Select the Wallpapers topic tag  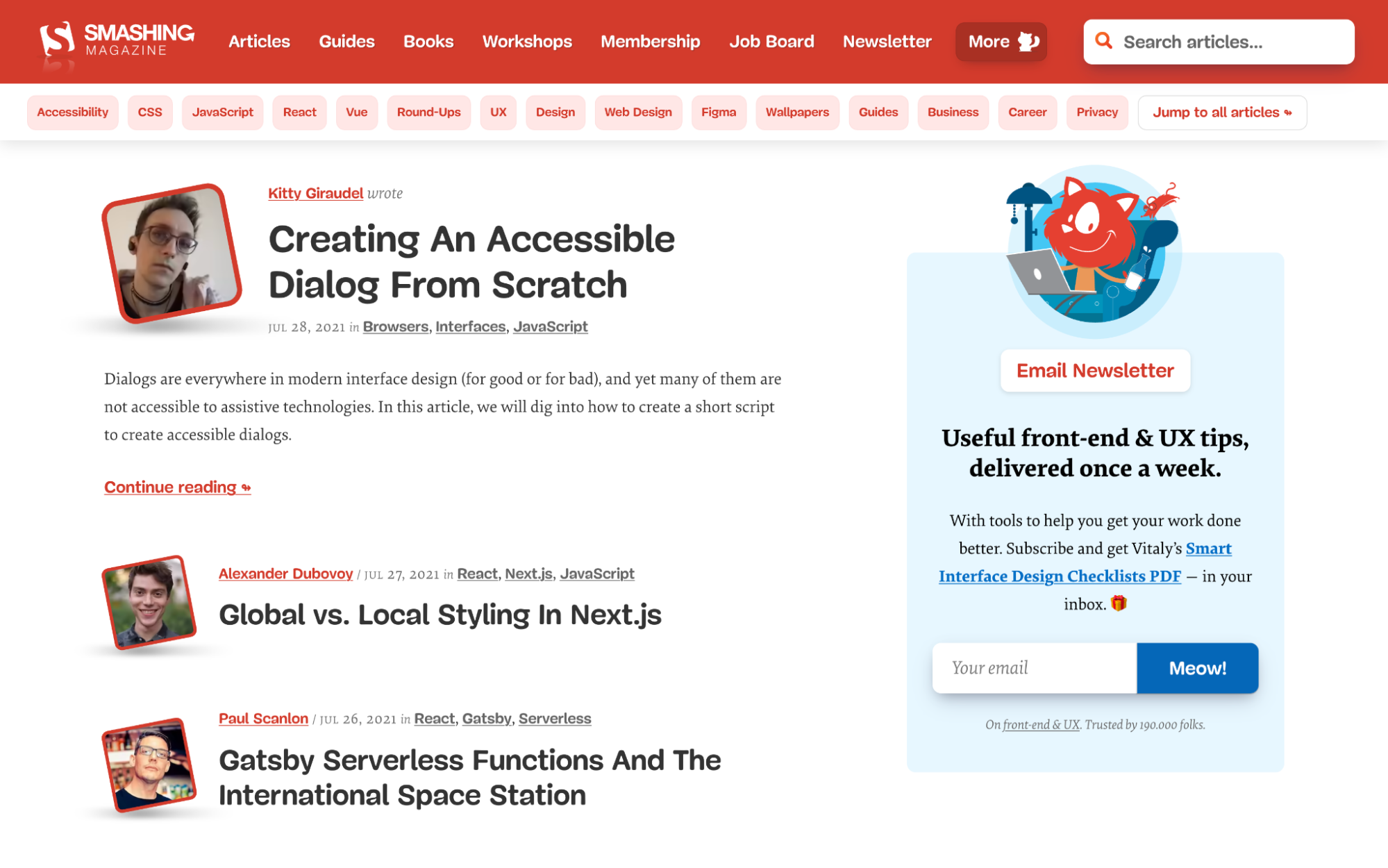coord(797,112)
